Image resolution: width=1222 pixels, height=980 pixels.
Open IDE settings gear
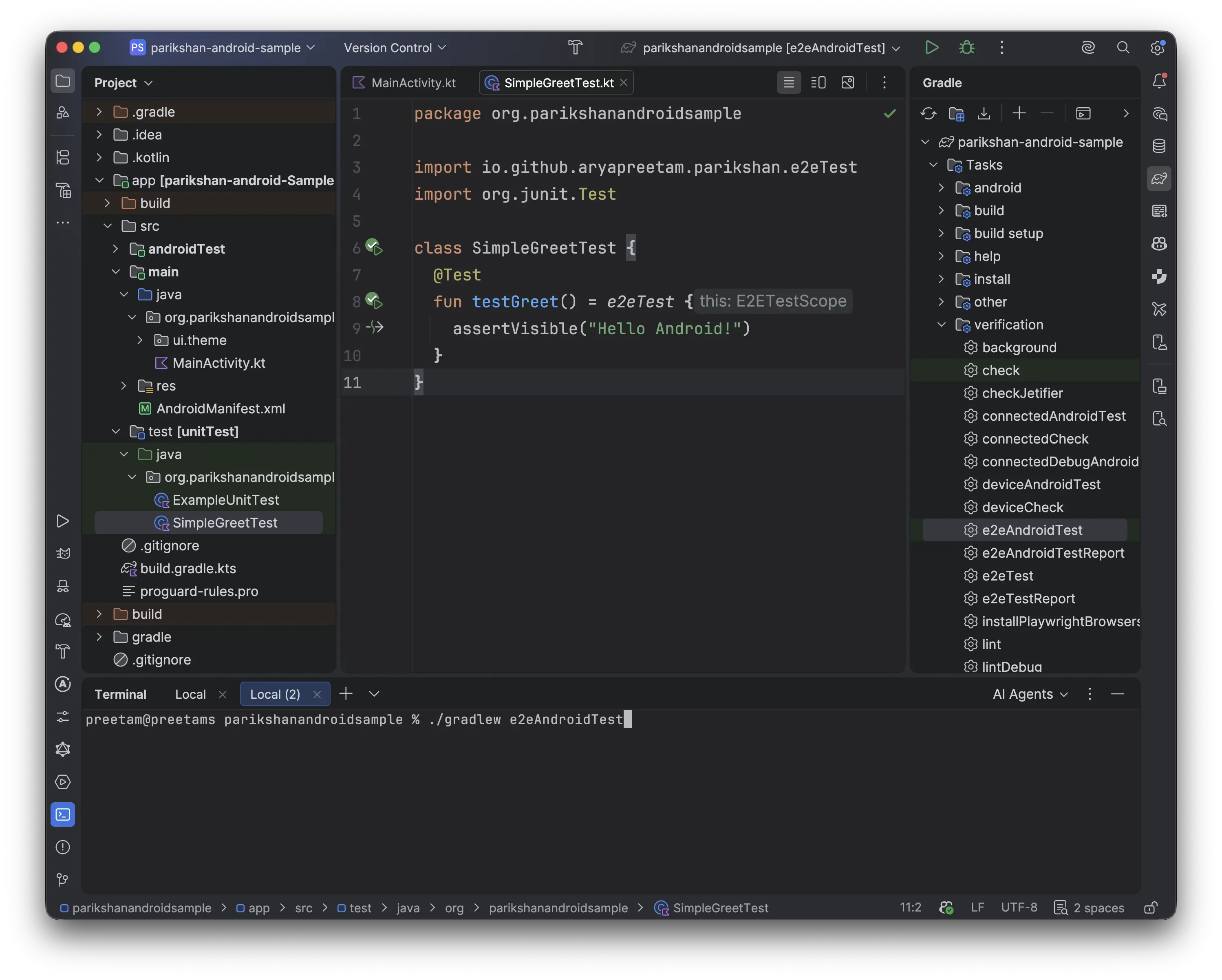click(1157, 48)
